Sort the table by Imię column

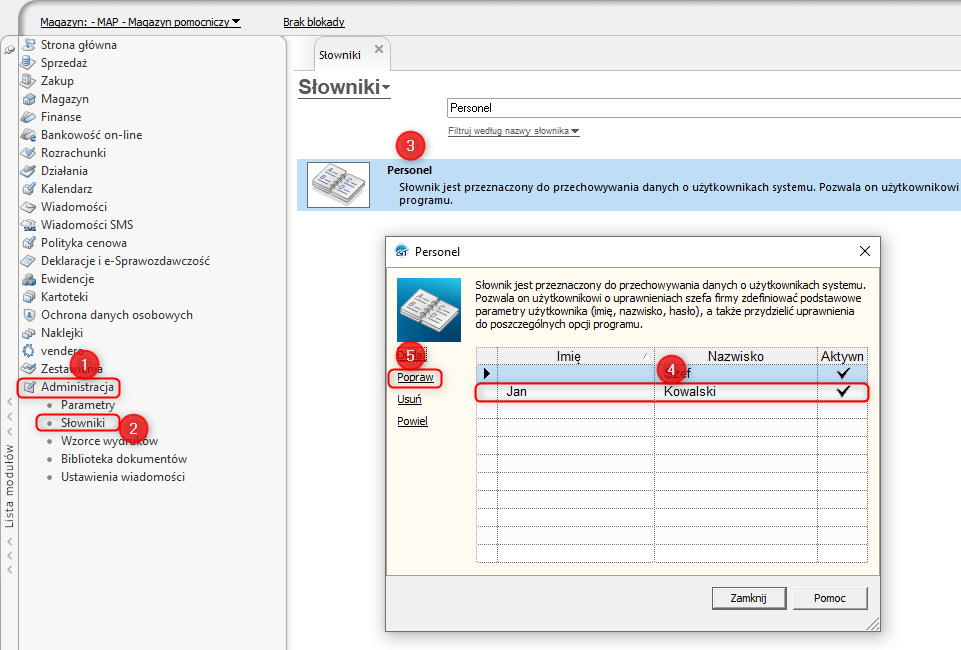(x=575, y=356)
